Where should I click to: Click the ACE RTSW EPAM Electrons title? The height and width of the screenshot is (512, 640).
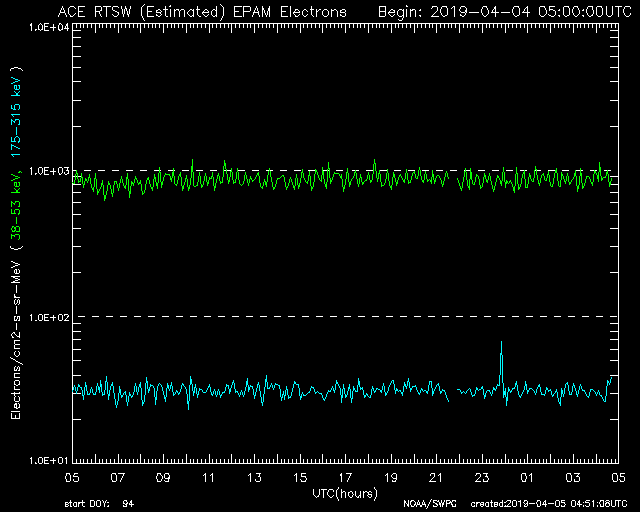203,11
